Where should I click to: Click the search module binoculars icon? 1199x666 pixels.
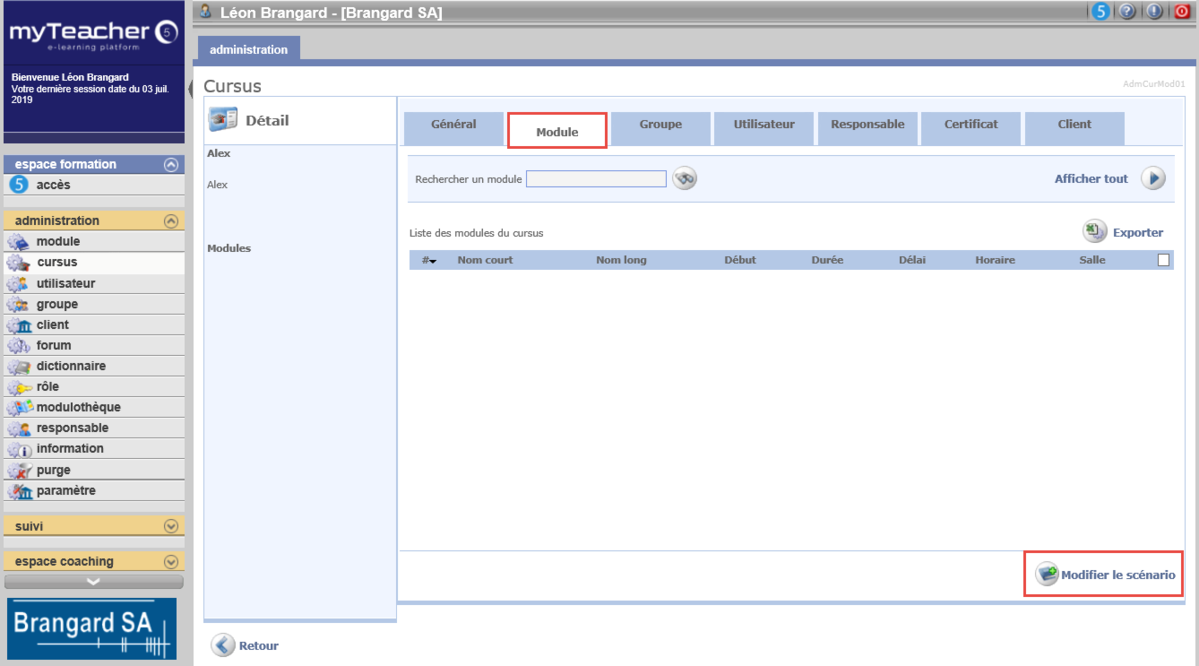(x=684, y=178)
